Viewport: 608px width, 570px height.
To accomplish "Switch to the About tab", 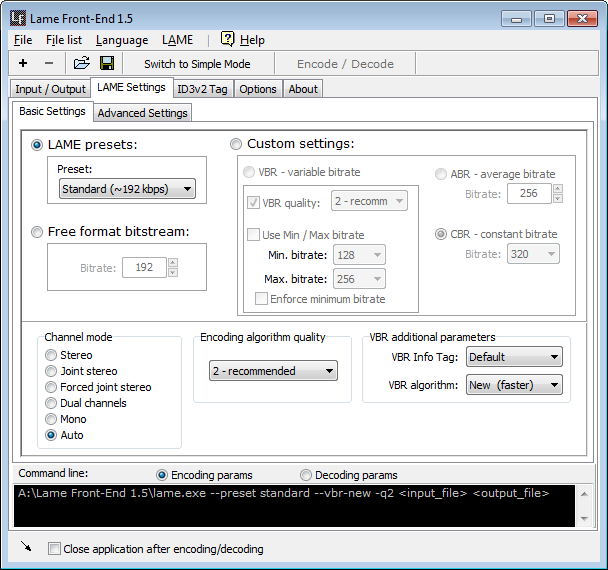I will click(x=303, y=89).
